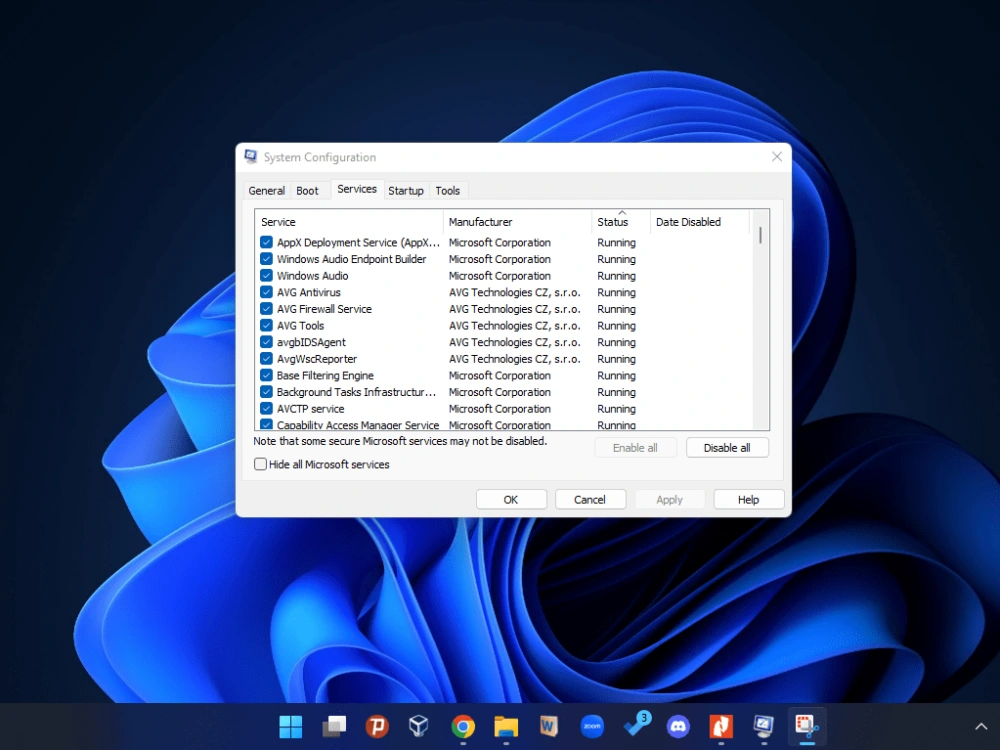Open Google Chrome from the taskbar
1000x750 pixels.
(x=463, y=726)
